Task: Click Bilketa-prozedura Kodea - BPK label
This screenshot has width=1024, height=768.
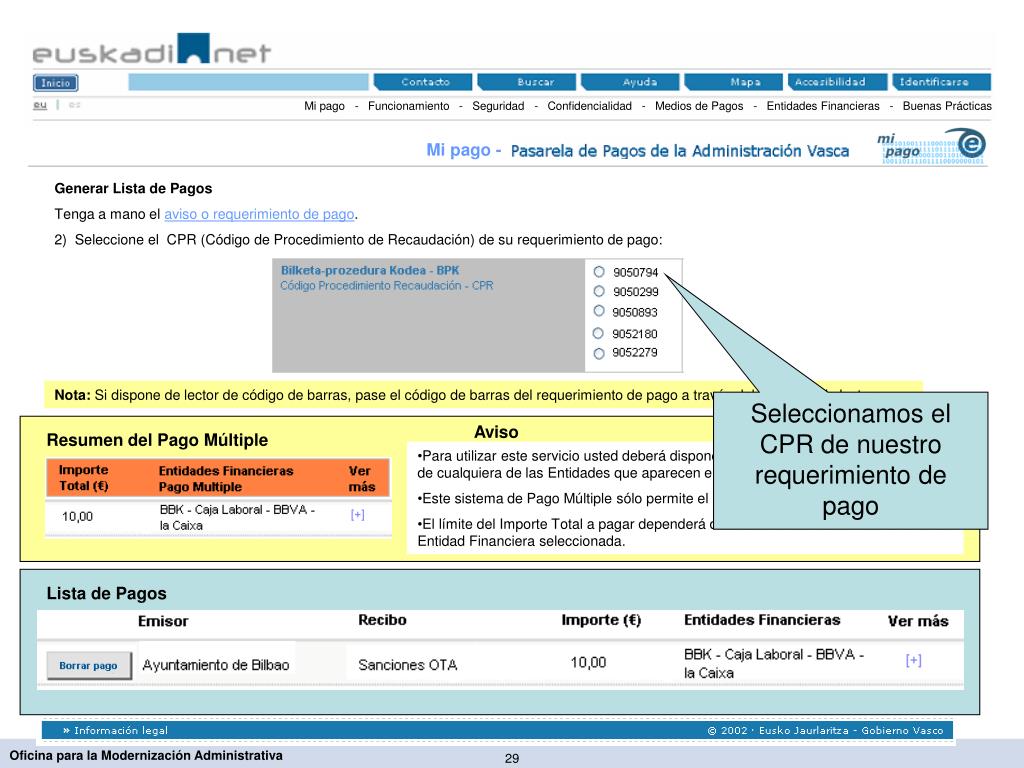Action: (370, 270)
